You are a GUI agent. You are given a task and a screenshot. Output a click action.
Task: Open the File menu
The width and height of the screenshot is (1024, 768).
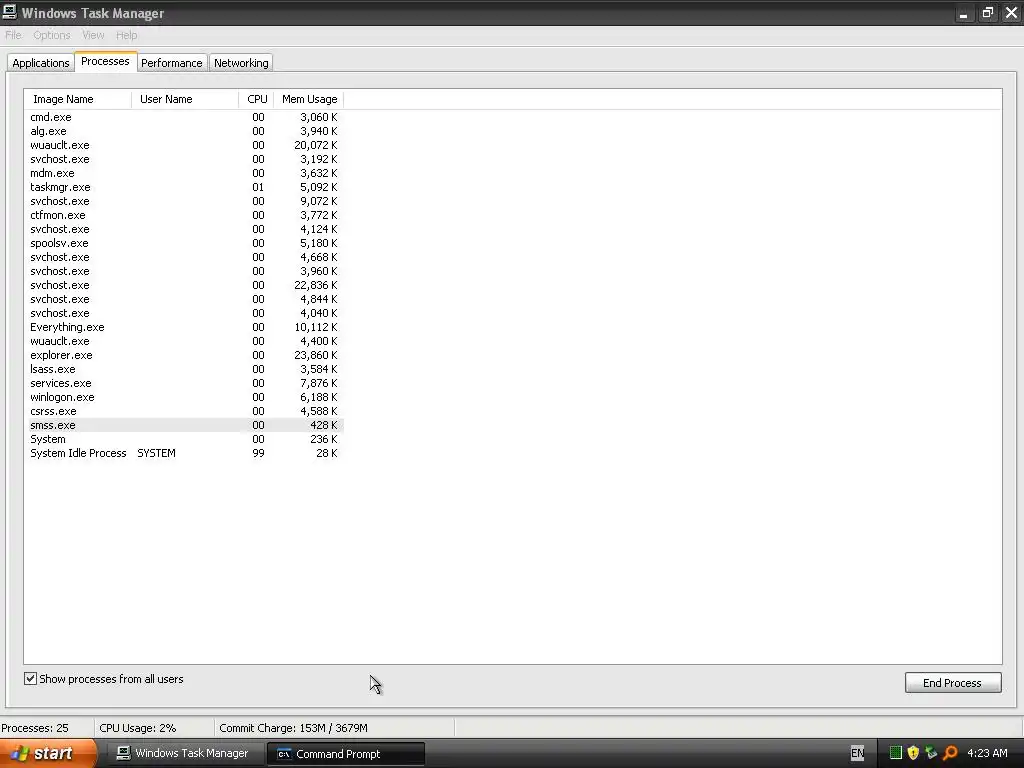pyautogui.click(x=13, y=35)
